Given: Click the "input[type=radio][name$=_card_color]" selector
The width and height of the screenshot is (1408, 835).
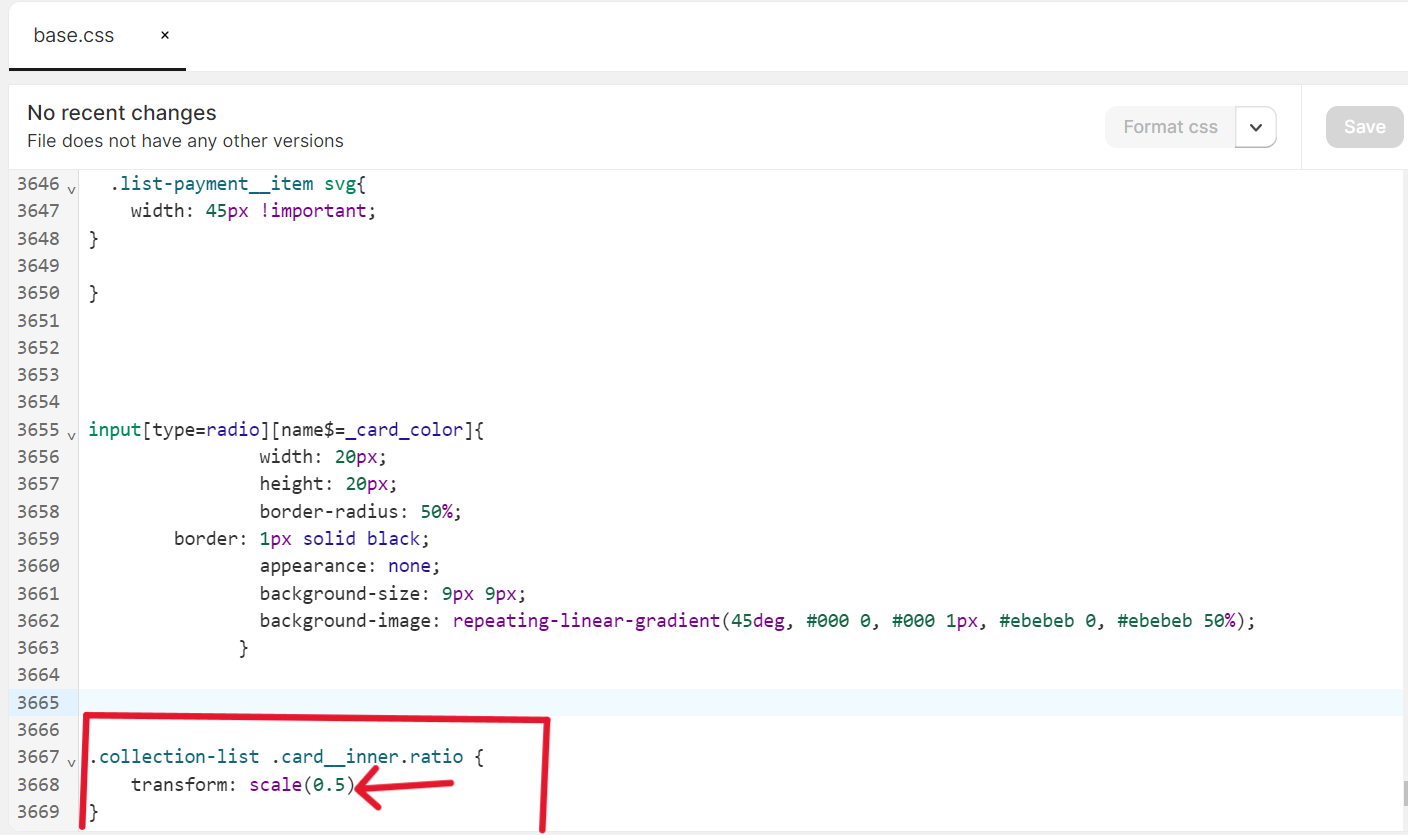Looking at the screenshot, I should (281, 430).
